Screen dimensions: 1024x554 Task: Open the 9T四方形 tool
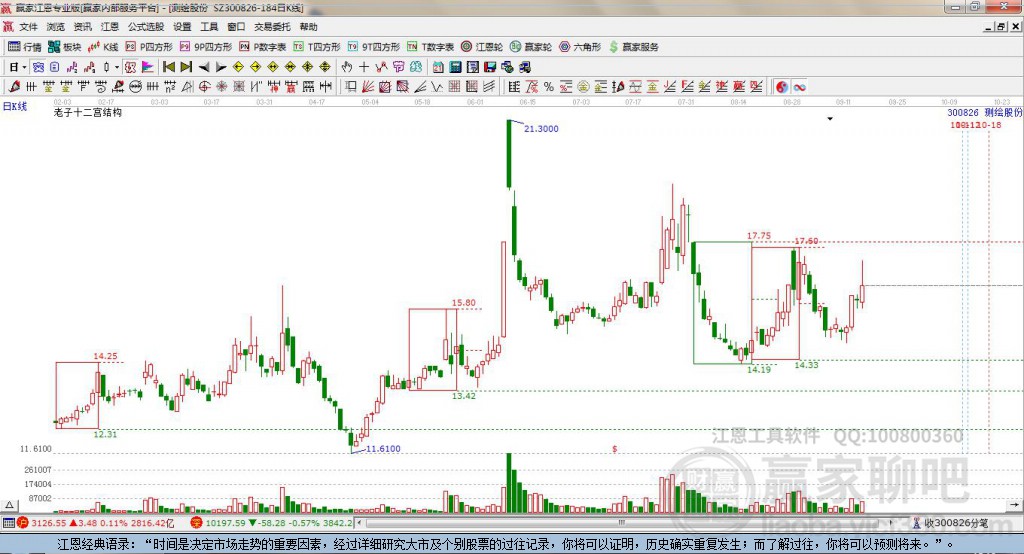click(374, 47)
